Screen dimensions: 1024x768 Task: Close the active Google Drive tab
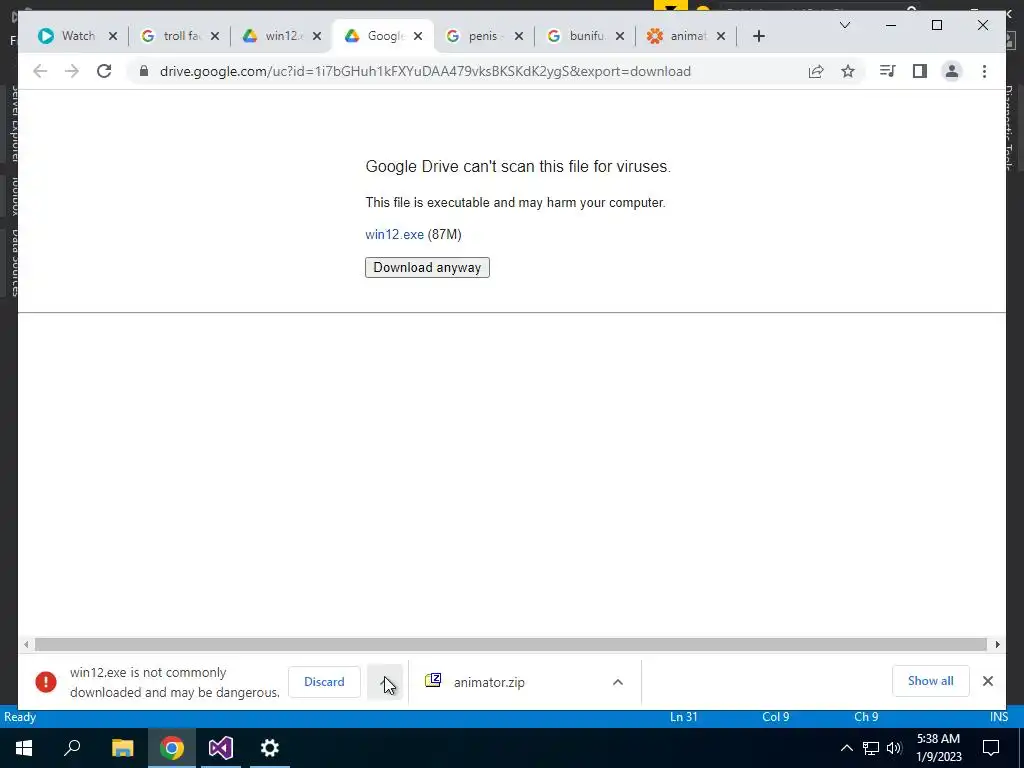(x=418, y=36)
